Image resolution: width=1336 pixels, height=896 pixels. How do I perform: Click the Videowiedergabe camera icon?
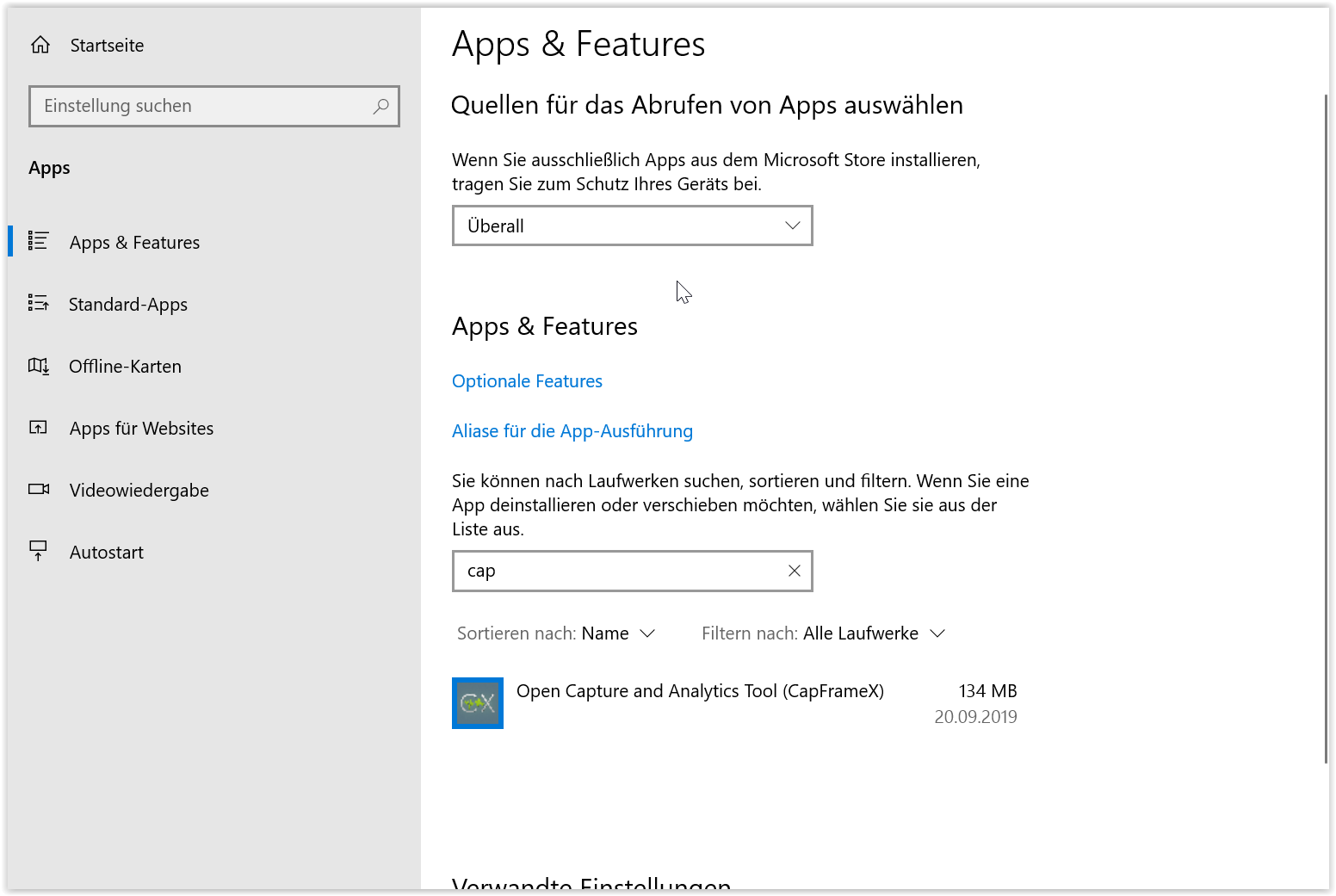39,489
